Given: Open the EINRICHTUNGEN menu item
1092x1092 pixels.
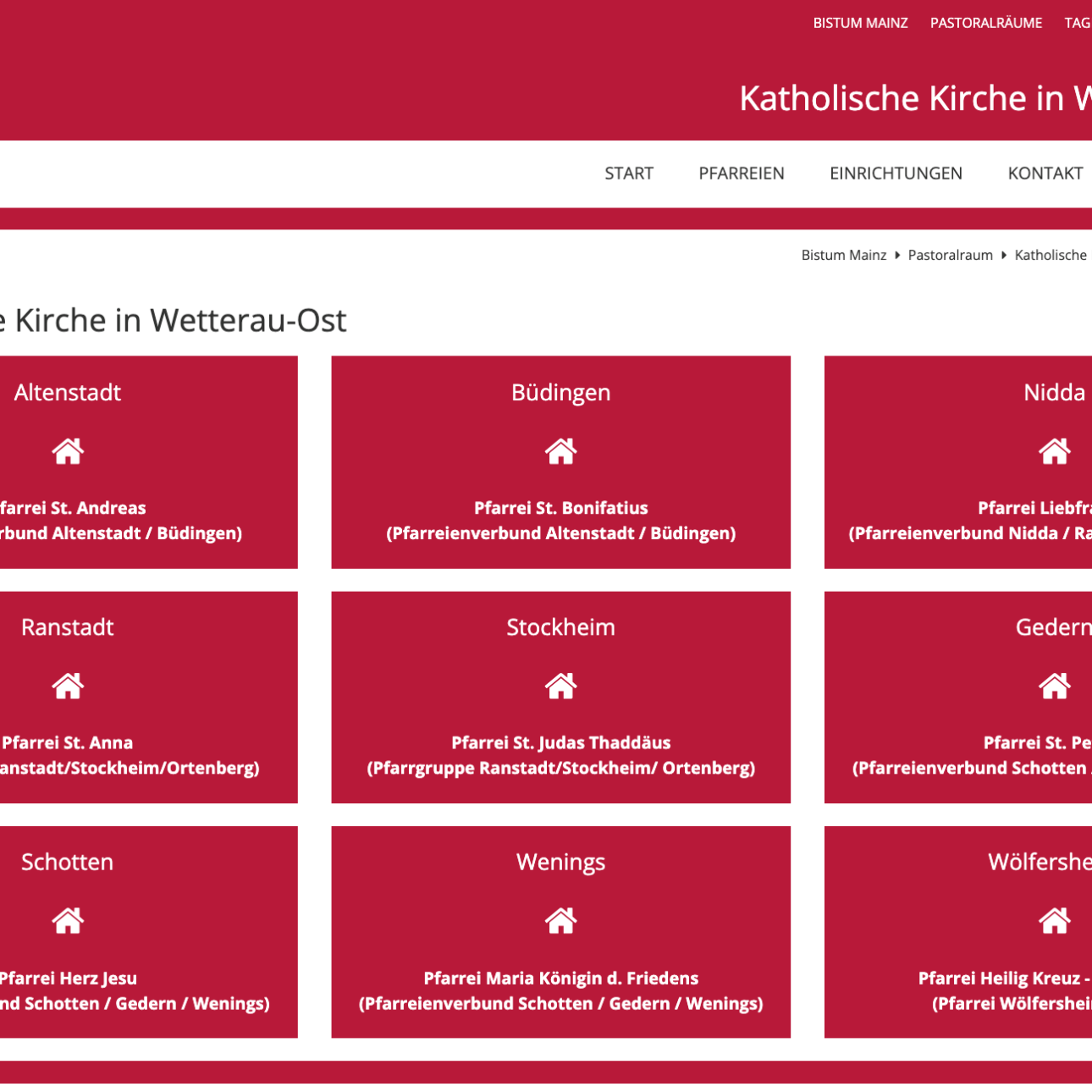Looking at the screenshot, I should (x=896, y=174).
